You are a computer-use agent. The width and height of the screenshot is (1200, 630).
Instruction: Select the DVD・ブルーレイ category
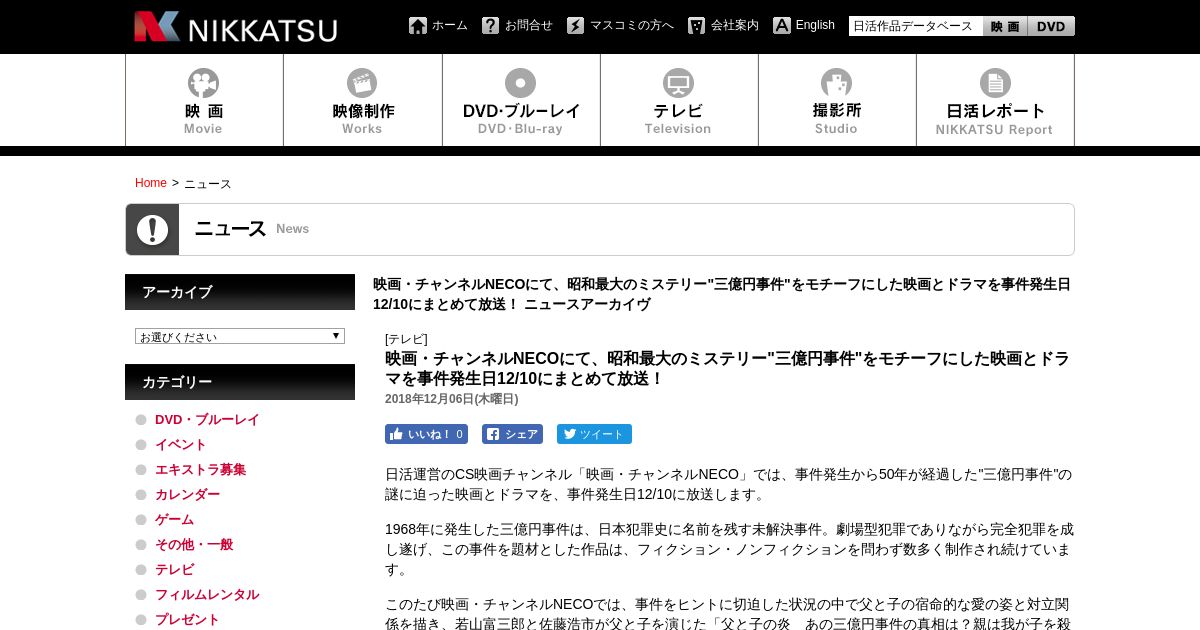(207, 420)
